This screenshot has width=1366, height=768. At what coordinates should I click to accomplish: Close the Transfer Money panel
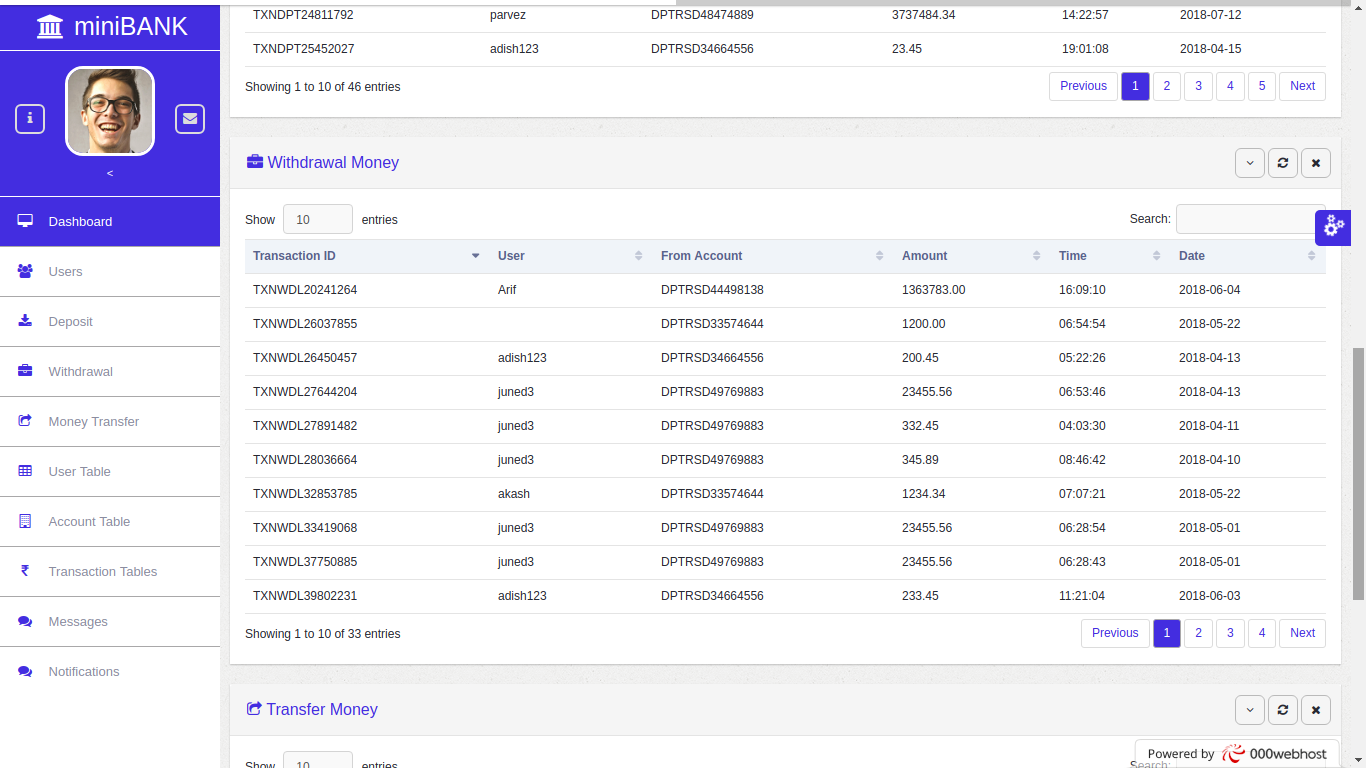point(1316,710)
